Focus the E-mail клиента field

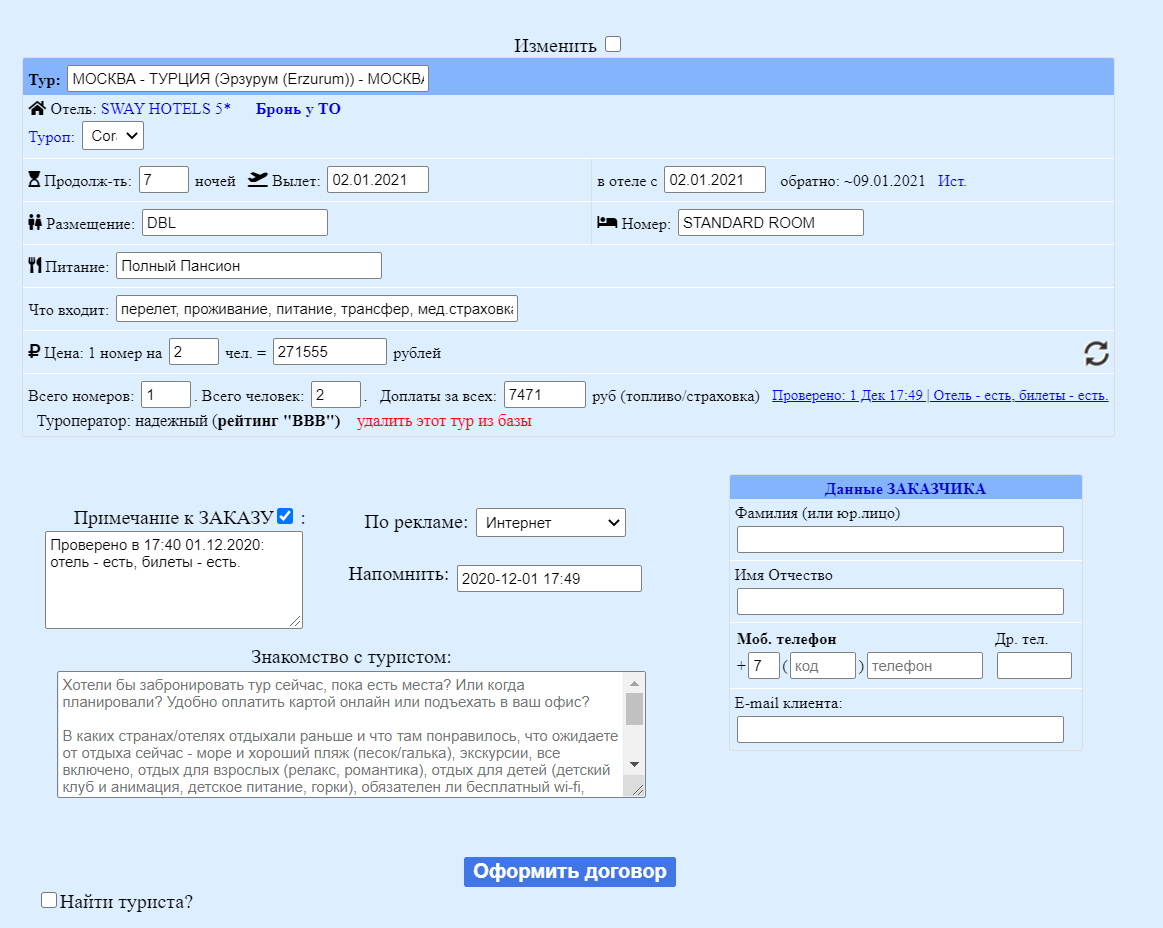(x=900, y=729)
